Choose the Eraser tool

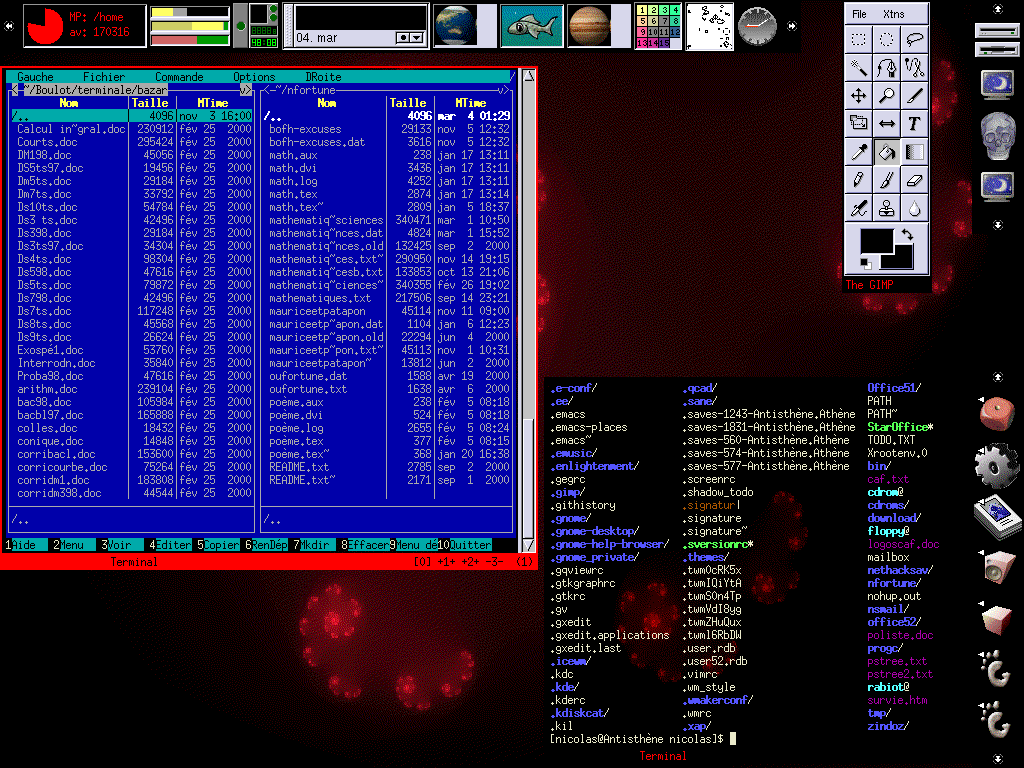pyautogui.click(x=914, y=180)
